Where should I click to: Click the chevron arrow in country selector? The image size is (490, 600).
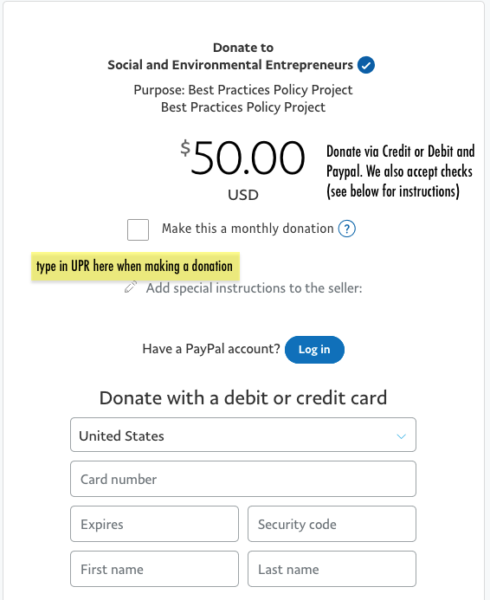(401, 436)
